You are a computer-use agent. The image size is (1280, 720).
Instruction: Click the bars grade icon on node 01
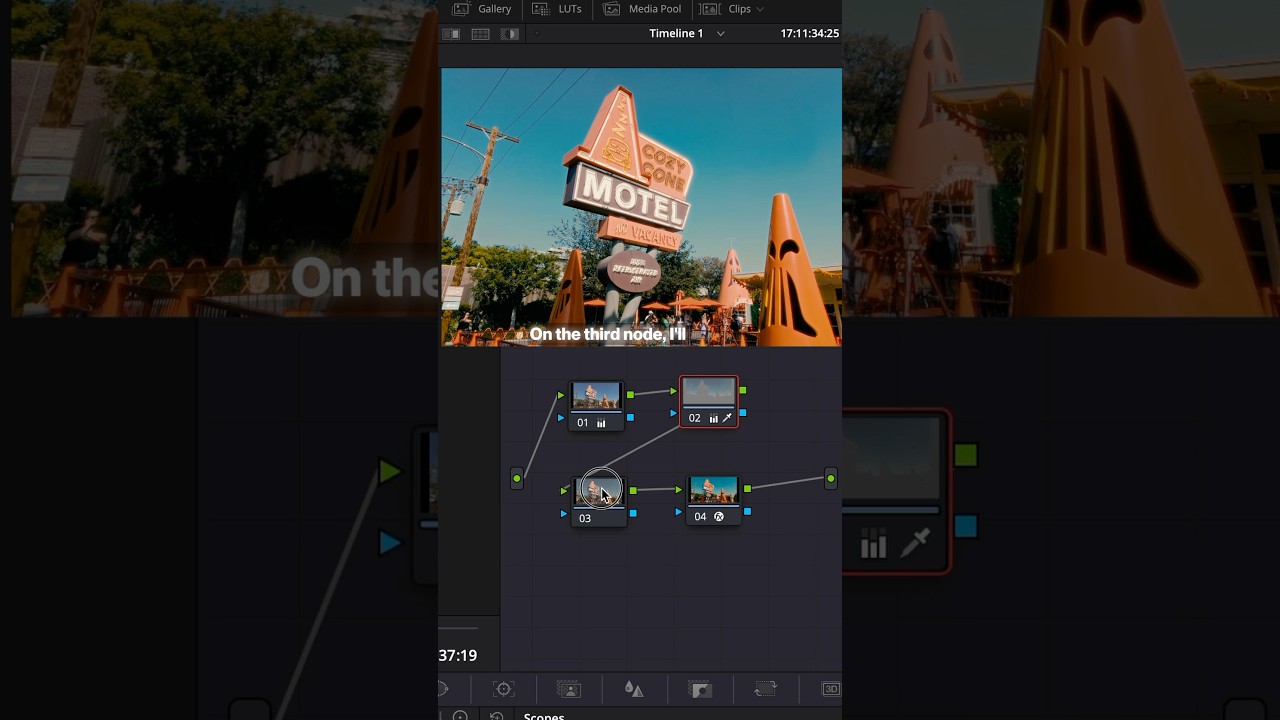click(601, 423)
